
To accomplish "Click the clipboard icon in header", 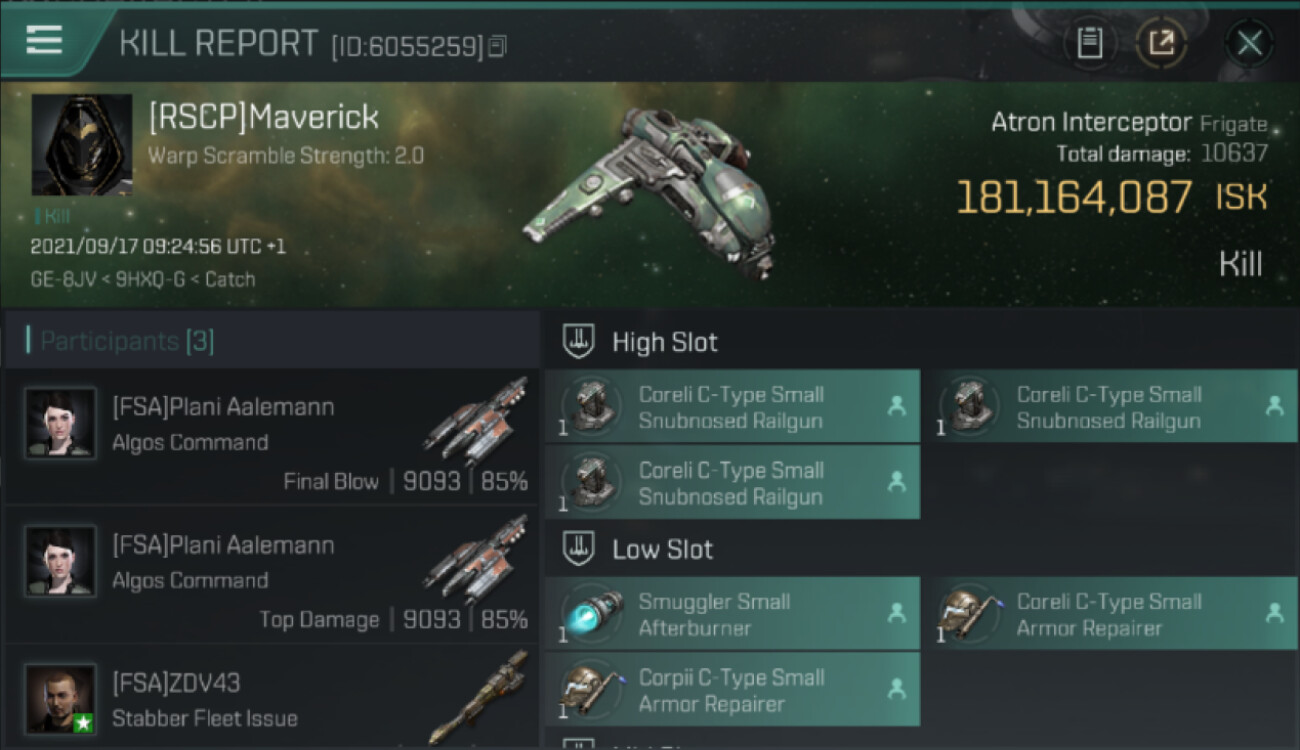I will (x=1090, y=43).
